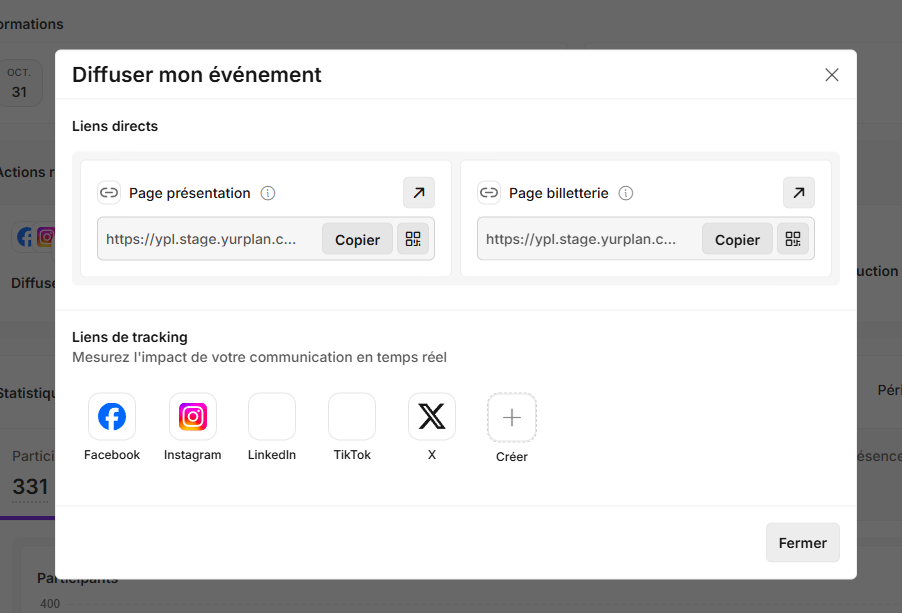The width and height of the screenshot is (902, 613).
Task: Click the Diffuser mon événement title
Action: pos(197,75)
